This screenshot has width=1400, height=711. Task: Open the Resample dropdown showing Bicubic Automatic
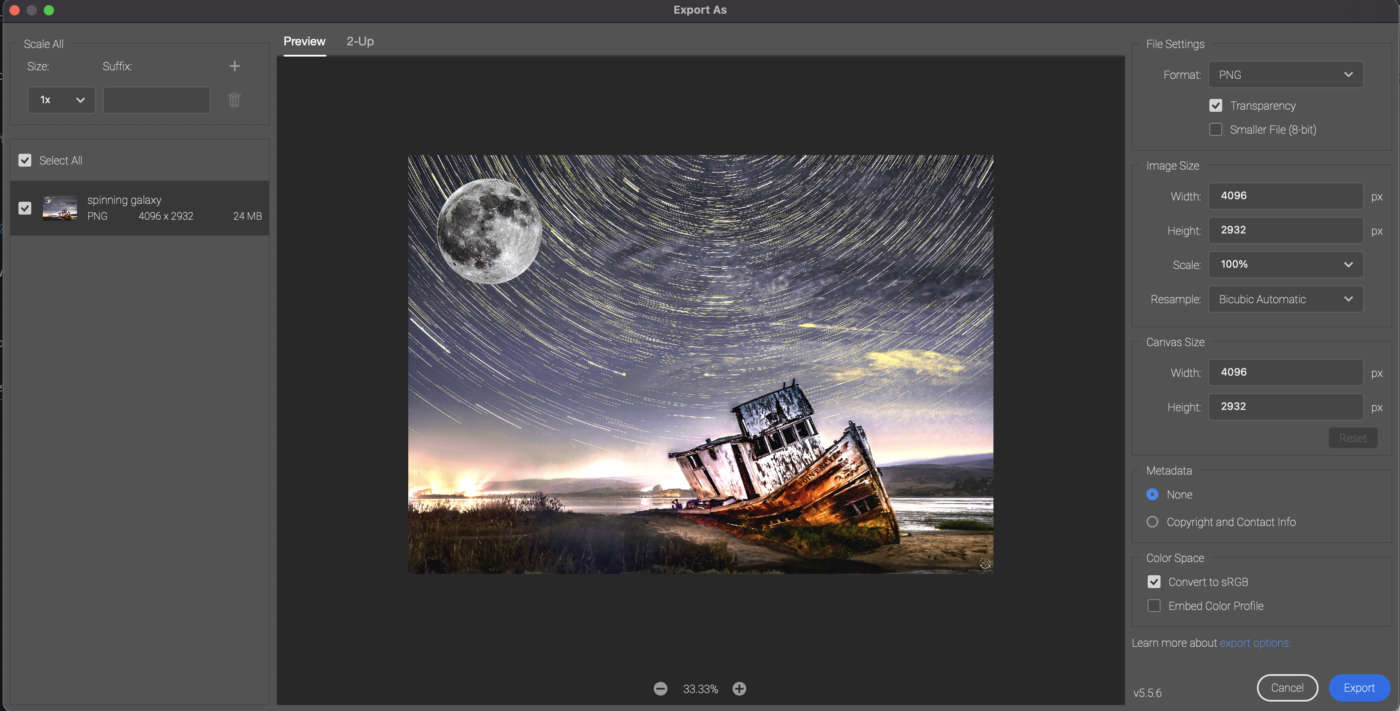[1285, 298]
